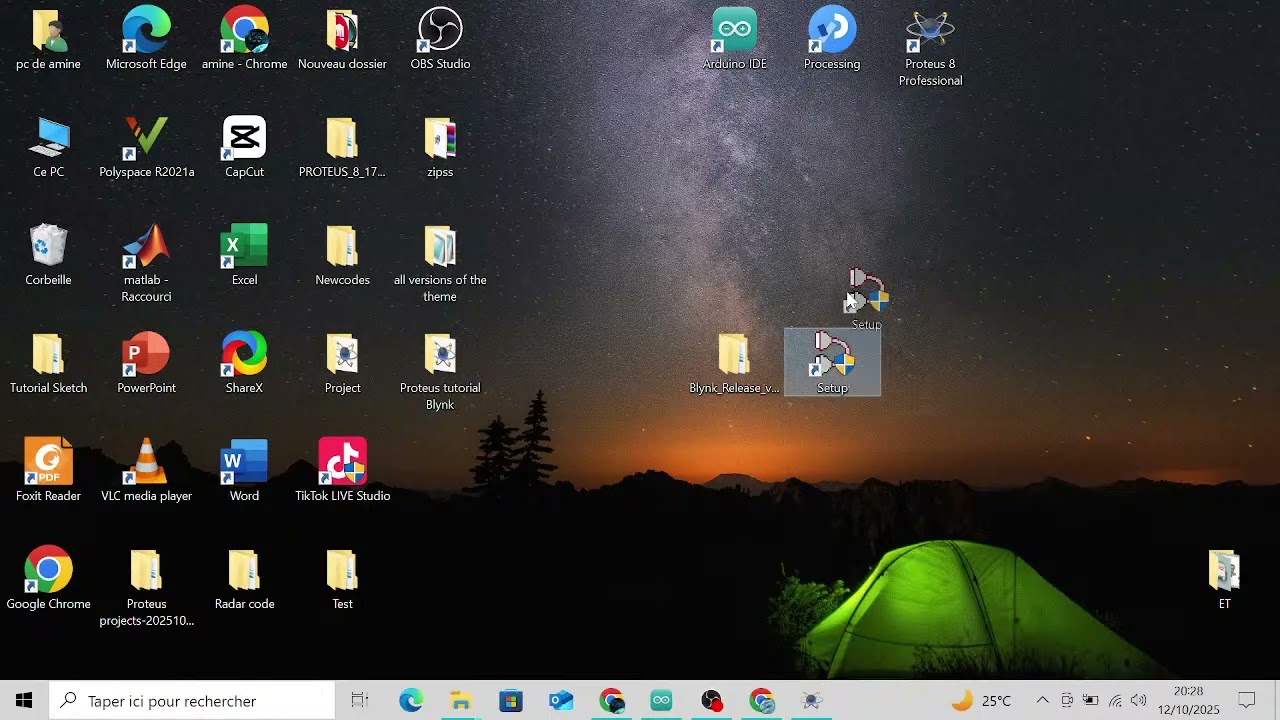Open Microsoft Edge from the taskbar
This screenshot has height=720, width=1280.
coord(411,701)
